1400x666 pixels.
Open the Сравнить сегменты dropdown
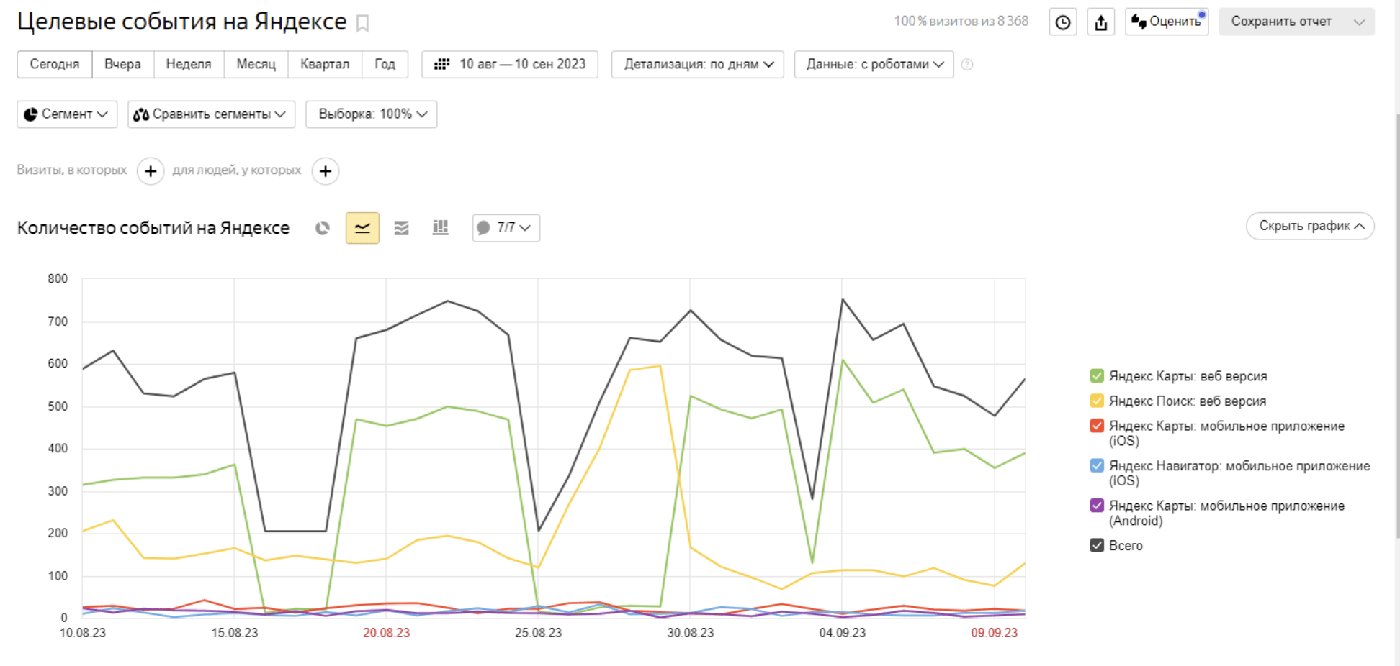211,114
